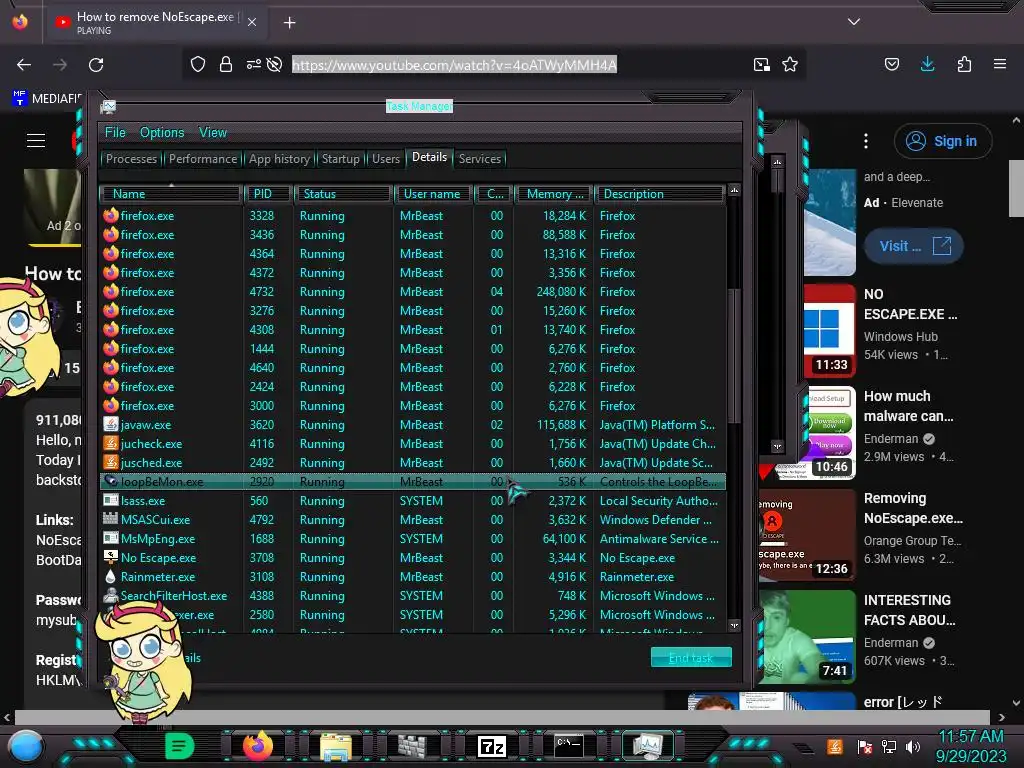Open Firefox from the taskbar
Viewport: 1024px width, 768px height.
[257, 746]
